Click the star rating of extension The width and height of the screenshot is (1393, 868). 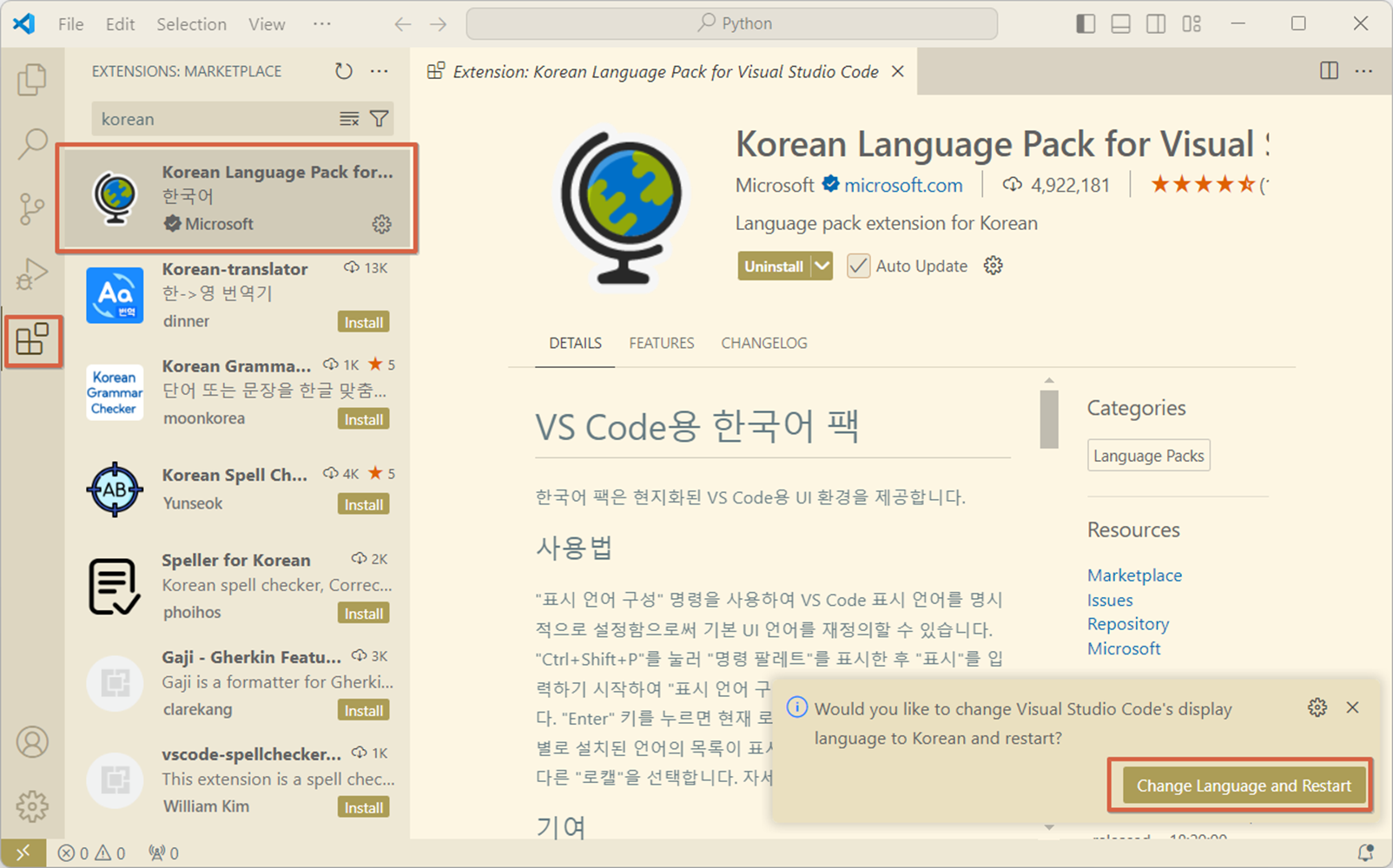pos(1203,184)
